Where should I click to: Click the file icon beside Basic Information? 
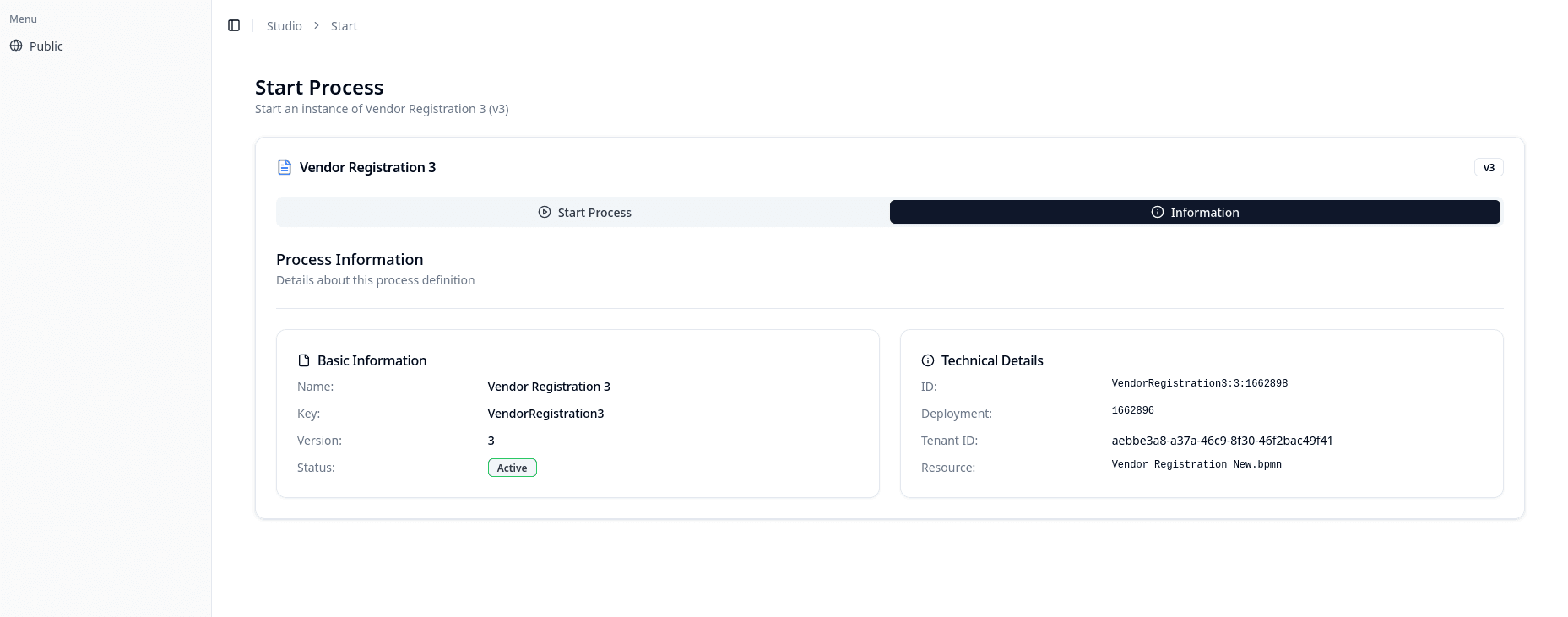click(x=304, y=360)
